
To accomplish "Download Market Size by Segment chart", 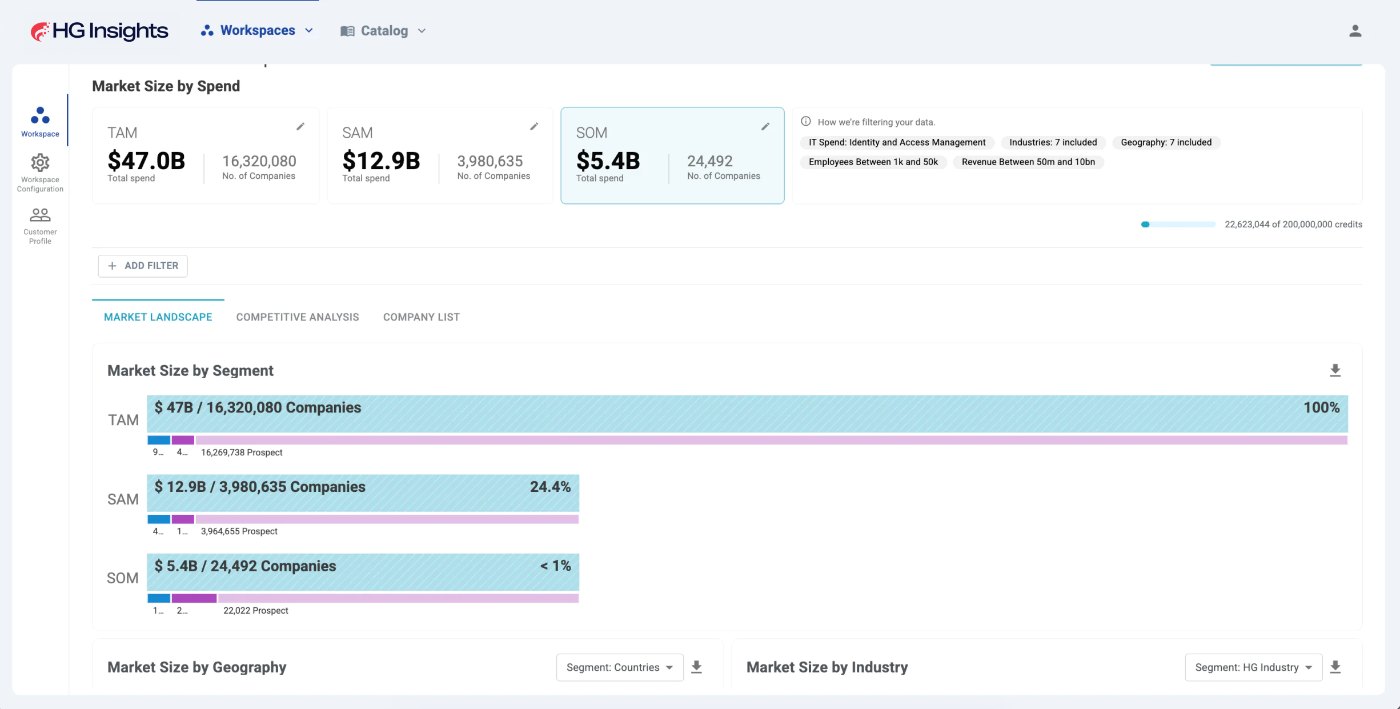I will click(1335, 370).
